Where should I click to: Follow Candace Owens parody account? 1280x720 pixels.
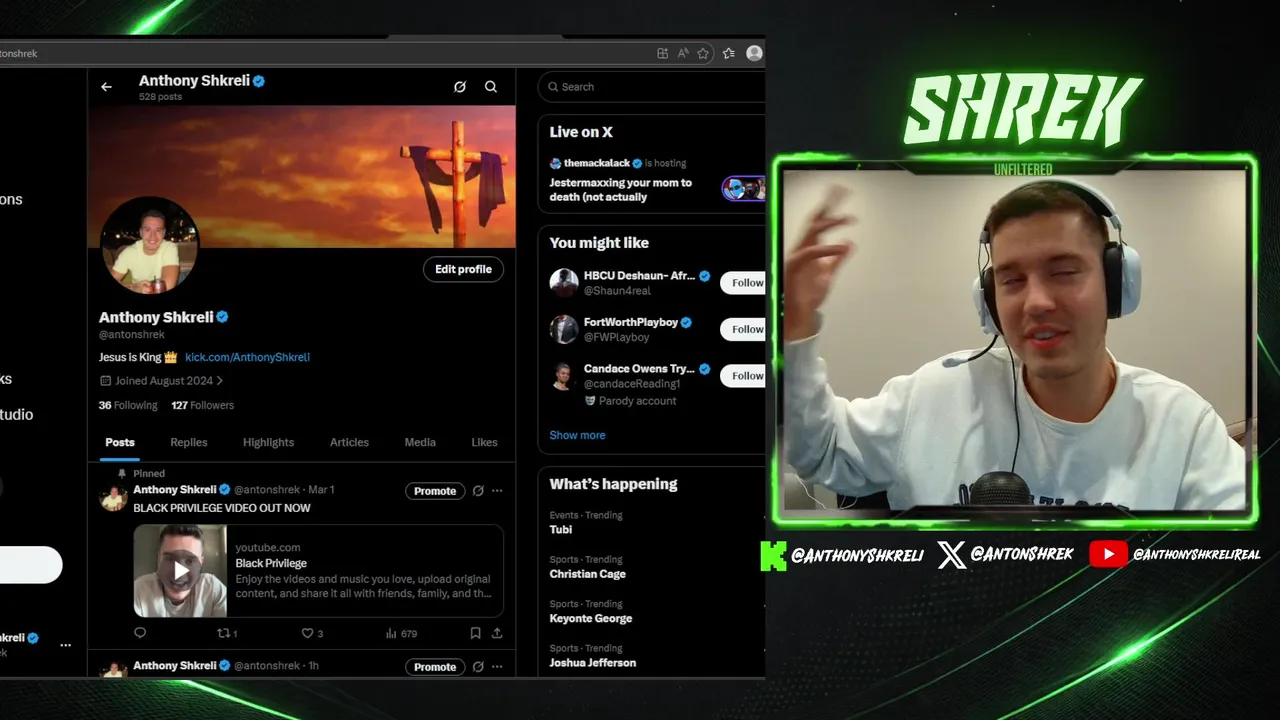[745, 376]
